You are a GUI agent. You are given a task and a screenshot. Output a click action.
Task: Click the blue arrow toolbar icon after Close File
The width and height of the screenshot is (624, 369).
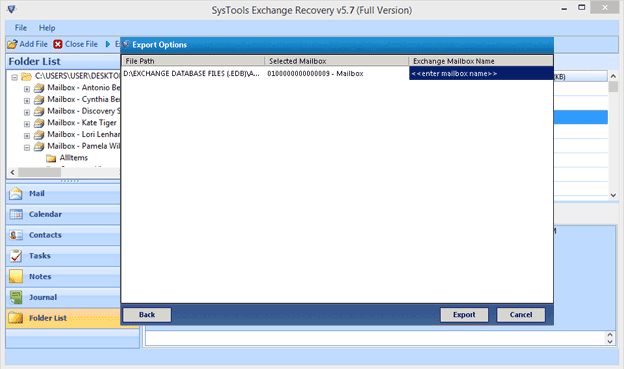(x=108, y=44)
